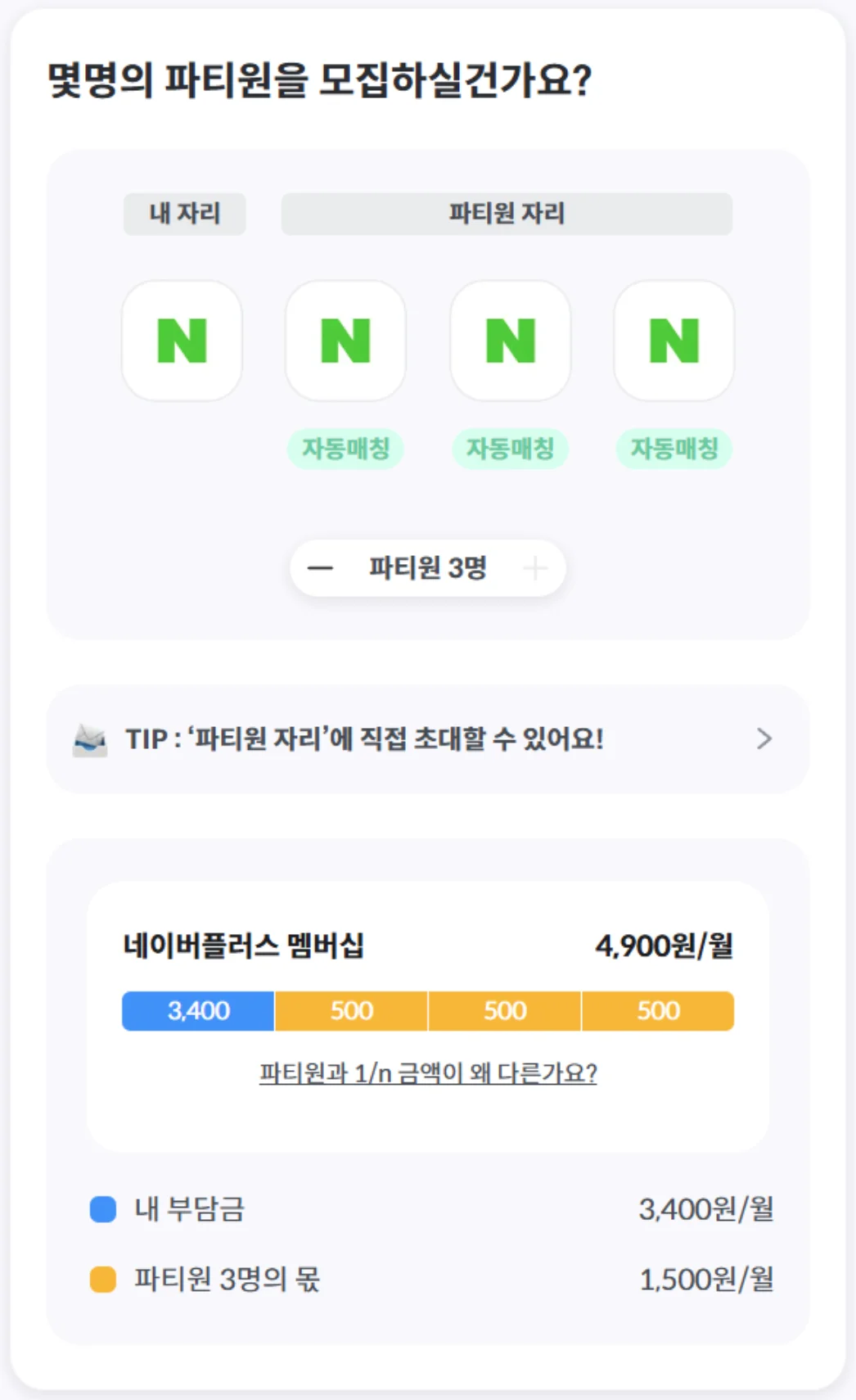Click the third party member Naver icon
Viewport: 856px width, 1400px height.
click(x=673, y=341)
